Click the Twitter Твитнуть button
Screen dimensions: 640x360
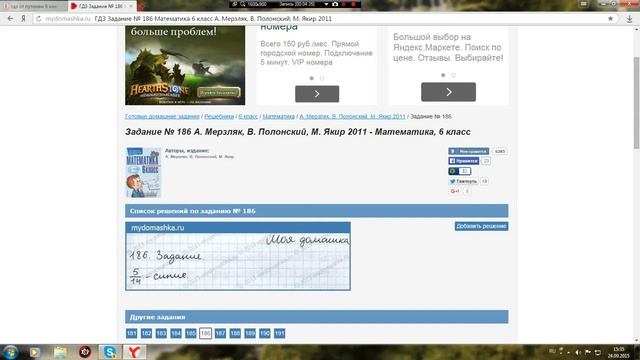[x=463, y=181]
